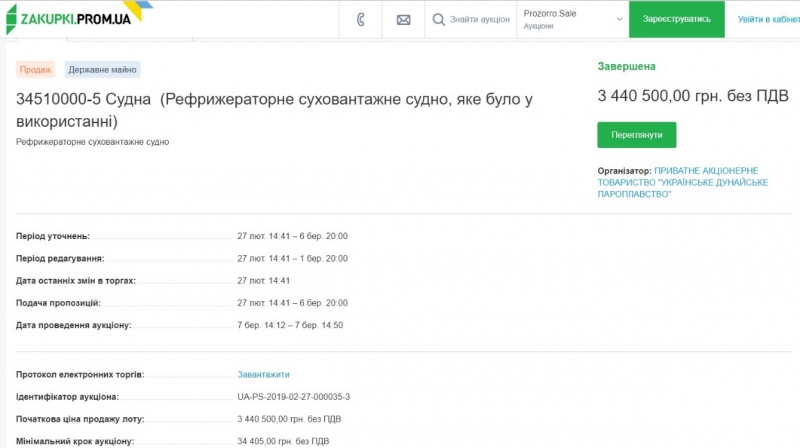Select the 'Продаж' tag
This screenshot has height=448, width=800.
coord(35,70)
